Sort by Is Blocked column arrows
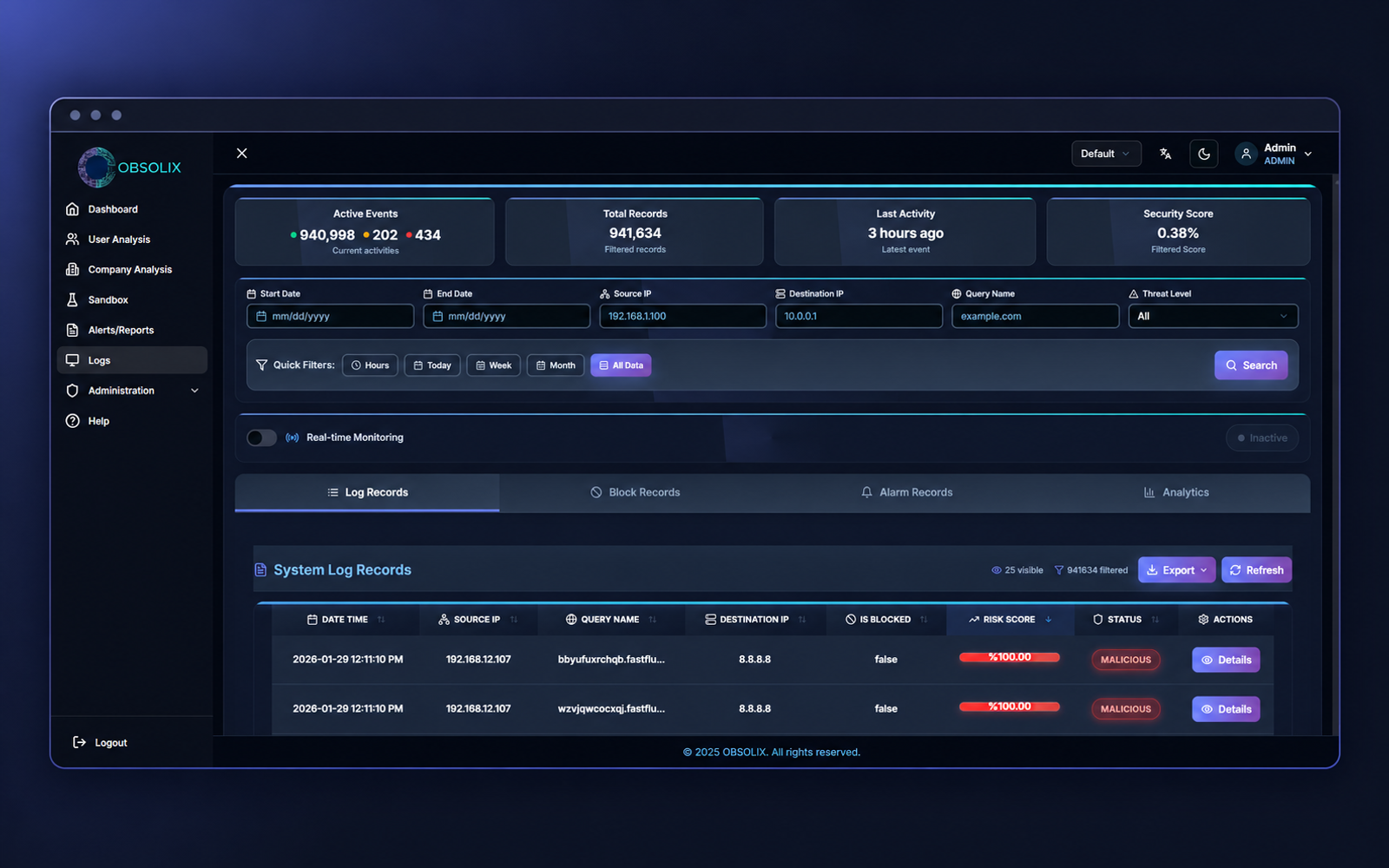This screenshot has width=1389, height=868. coord(924,620)
